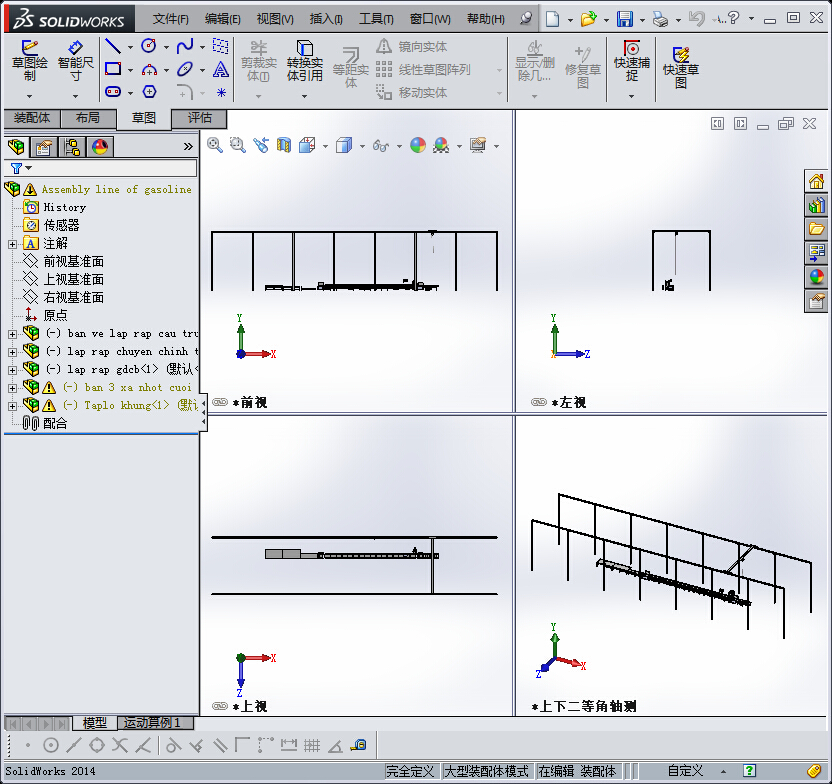Expand more manager tabs chevron
The height and width of the screenshot is (784, 832).
point(188,146)
